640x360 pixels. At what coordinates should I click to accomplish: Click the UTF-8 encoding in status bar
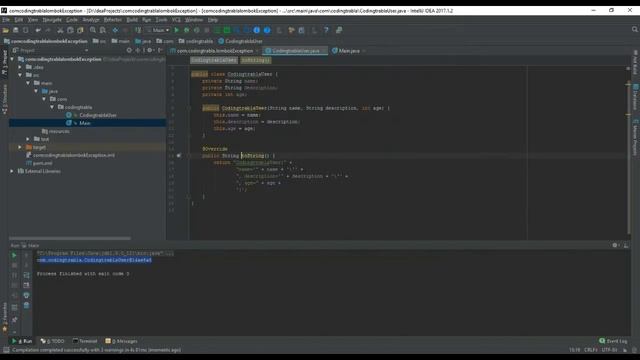[610, 350]
